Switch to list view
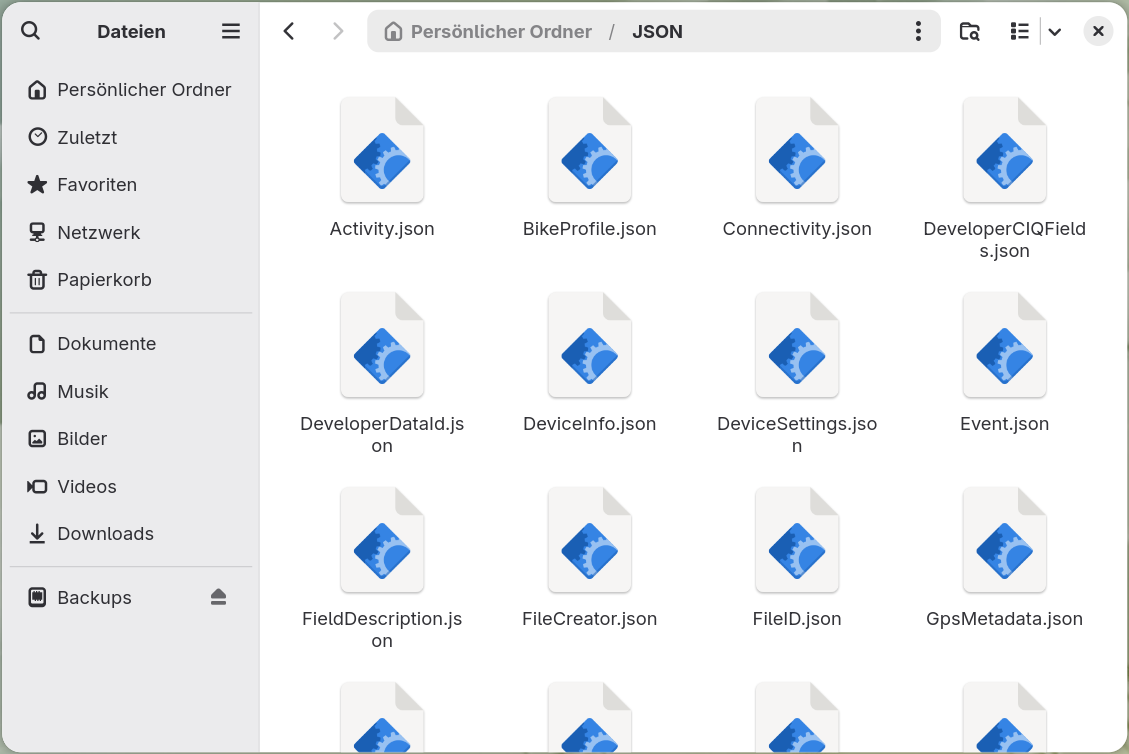The width and height of the screenshot is (1129, 754). click(x=1019, y=31)
